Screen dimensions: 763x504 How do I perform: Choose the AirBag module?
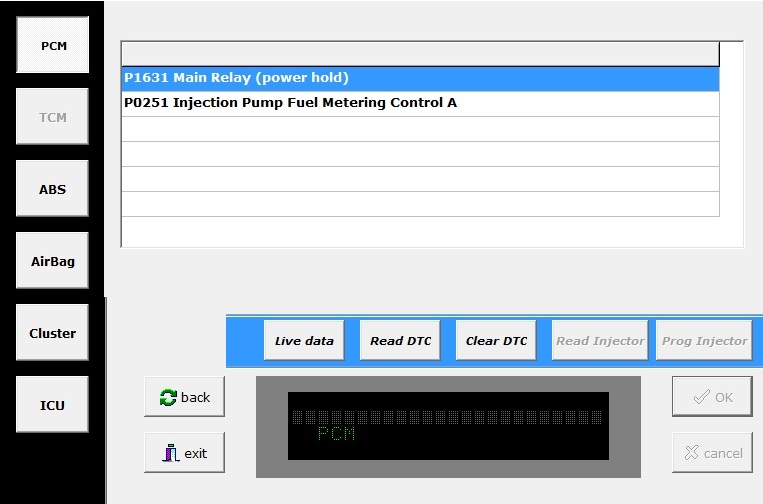[53, 261]
